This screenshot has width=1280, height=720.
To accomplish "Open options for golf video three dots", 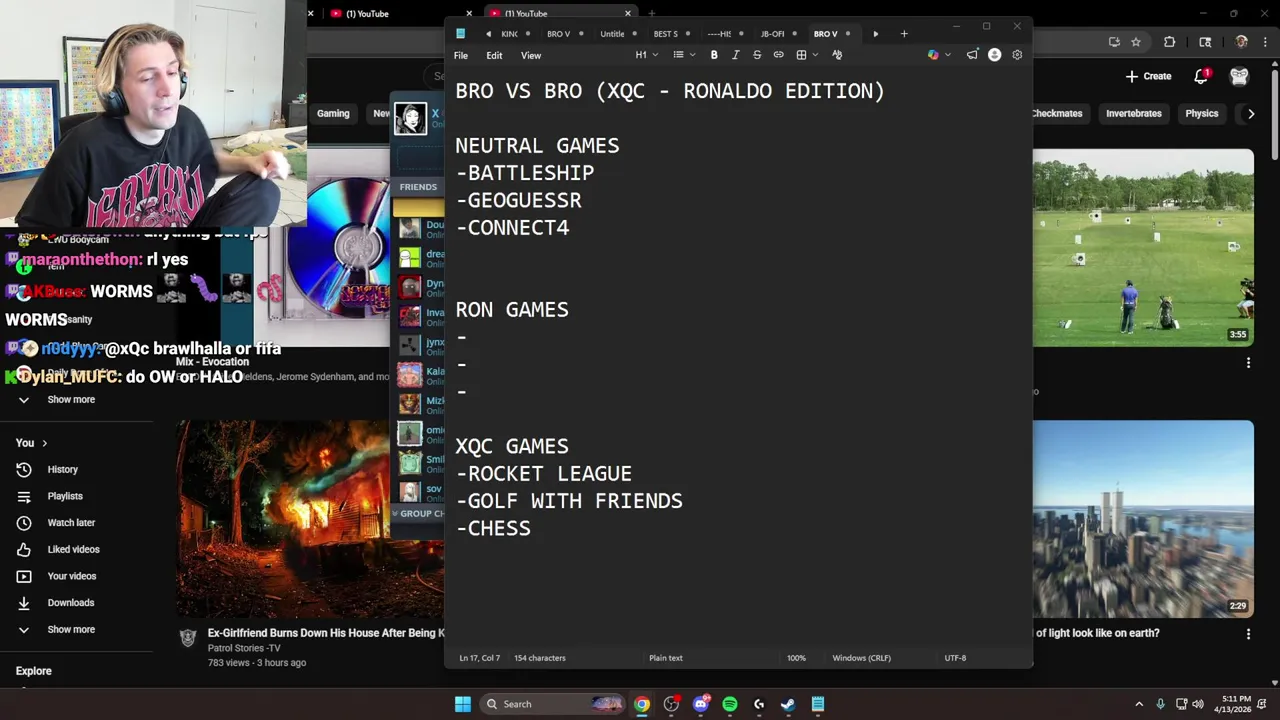I will (1248, 363).
